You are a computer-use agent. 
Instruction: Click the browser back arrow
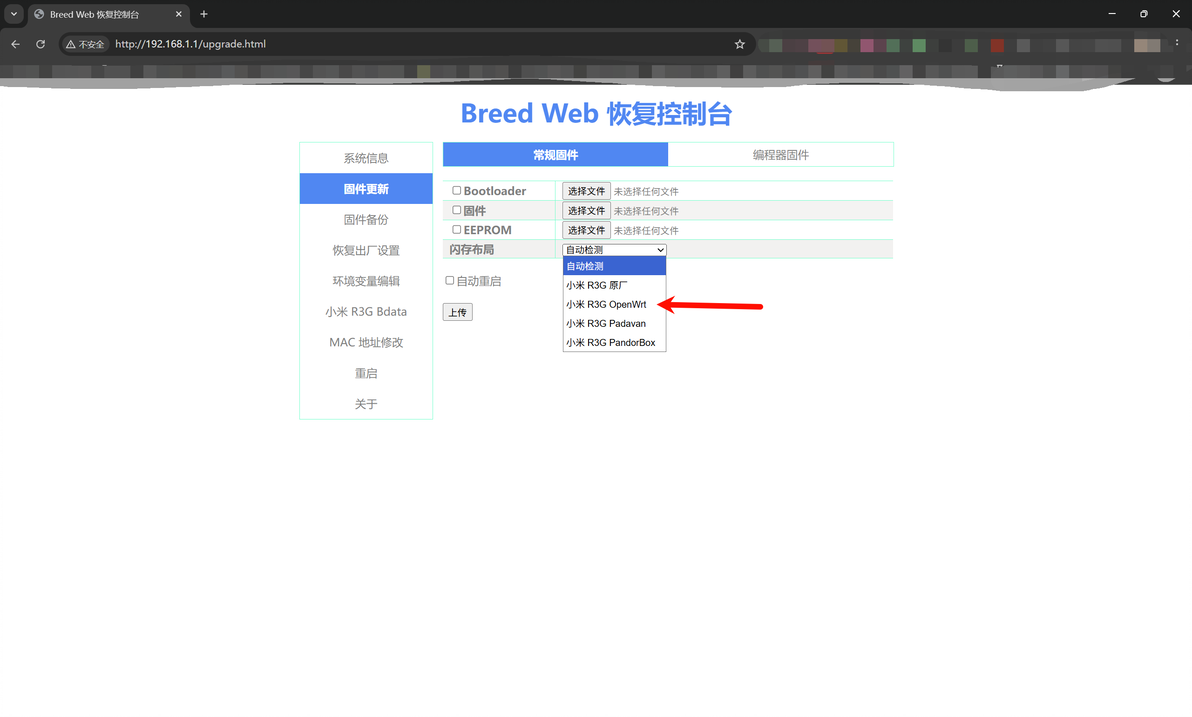[15, 44]
